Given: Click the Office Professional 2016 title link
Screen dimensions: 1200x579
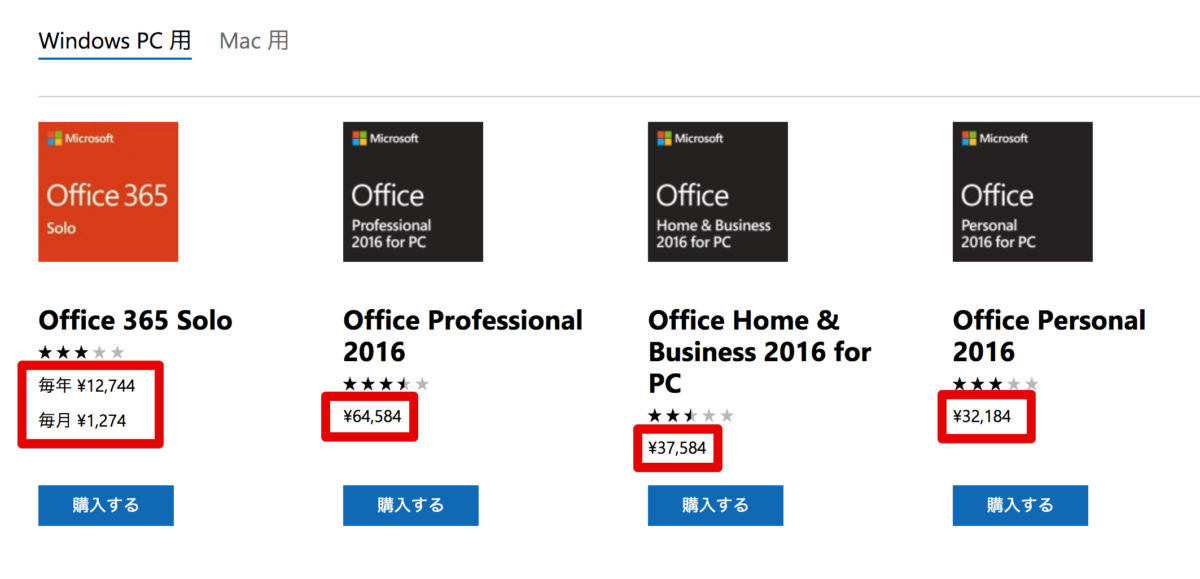Looking at the screenshot, I should click(x=463, y=336).
